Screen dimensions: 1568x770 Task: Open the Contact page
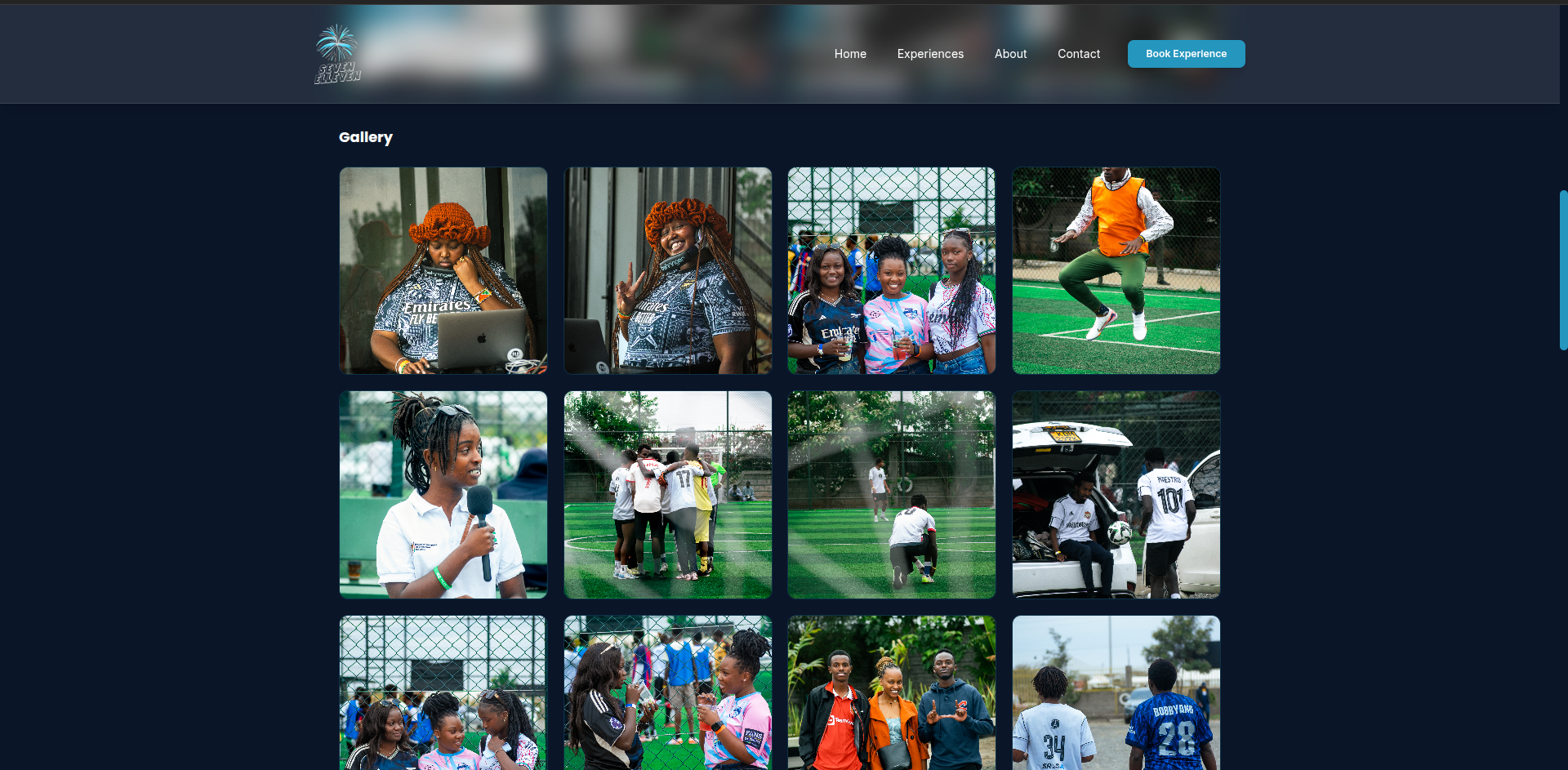pos(1079,54)
